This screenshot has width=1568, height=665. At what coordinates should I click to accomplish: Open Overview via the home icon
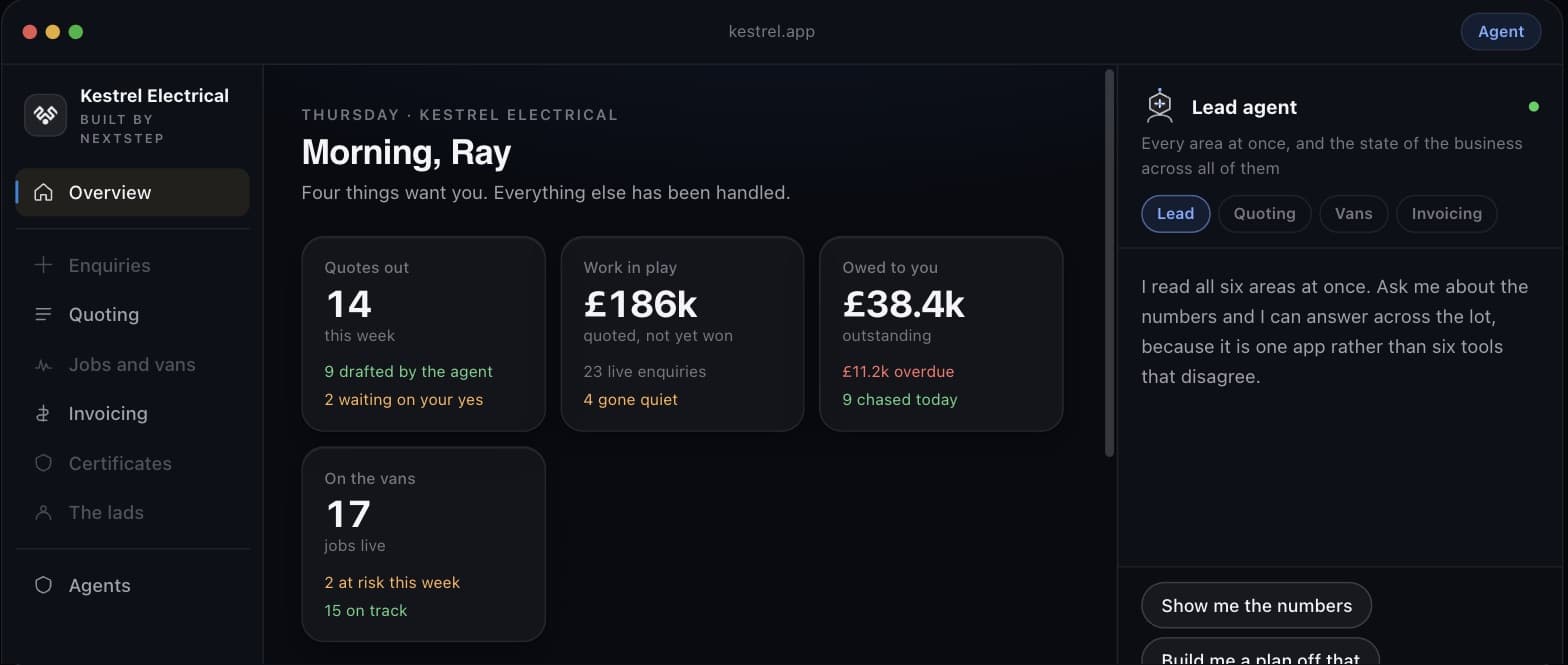(43, 192)
